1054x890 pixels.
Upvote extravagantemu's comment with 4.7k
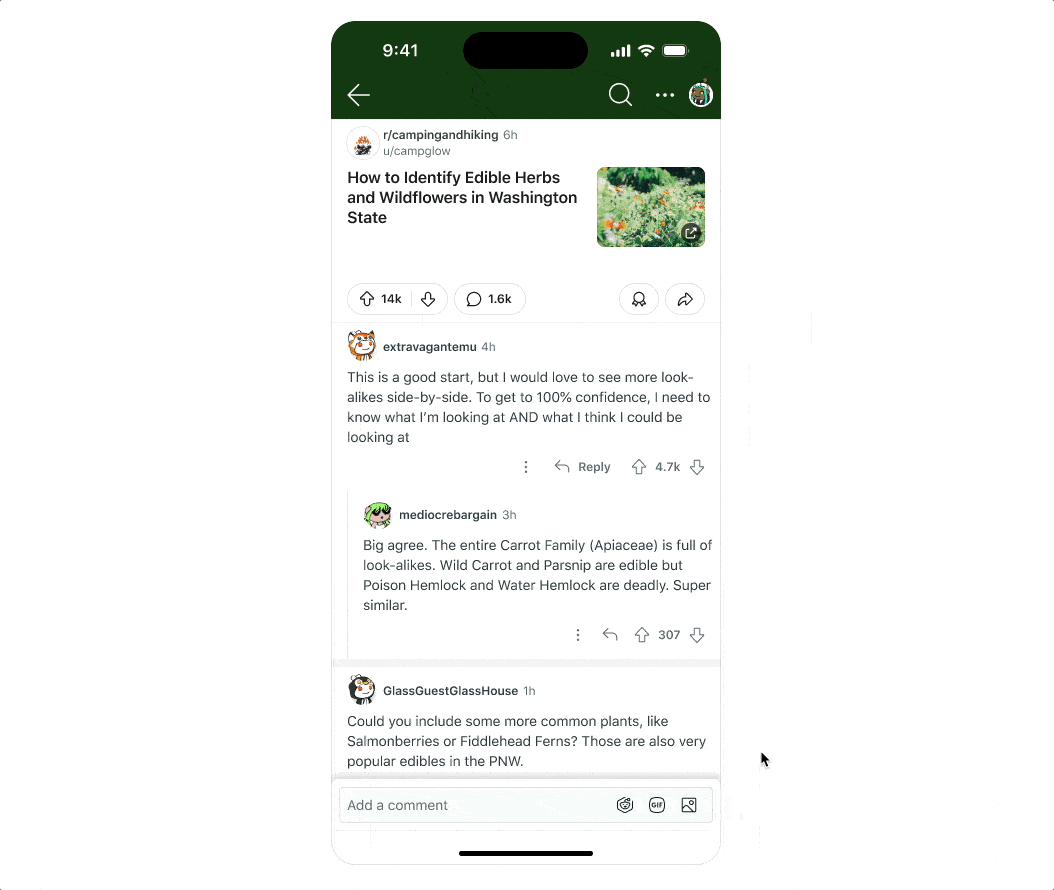(639, 467)
